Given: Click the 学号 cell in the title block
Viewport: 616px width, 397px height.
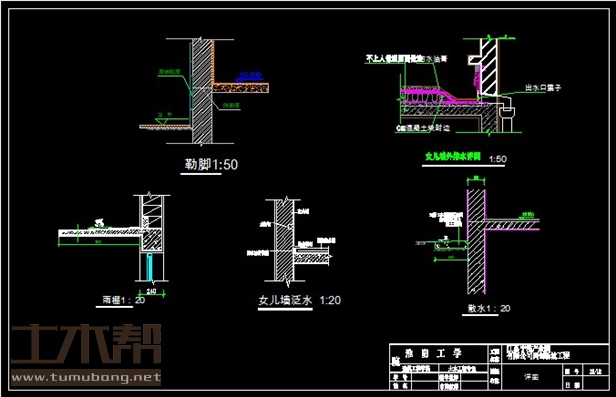Looking at the screenshot, I should point(400,377).
